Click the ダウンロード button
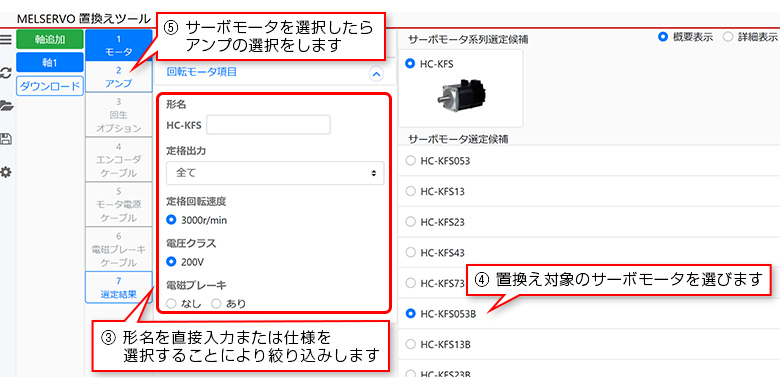Screen dimensions: 780x378 [x=50, y=86]
